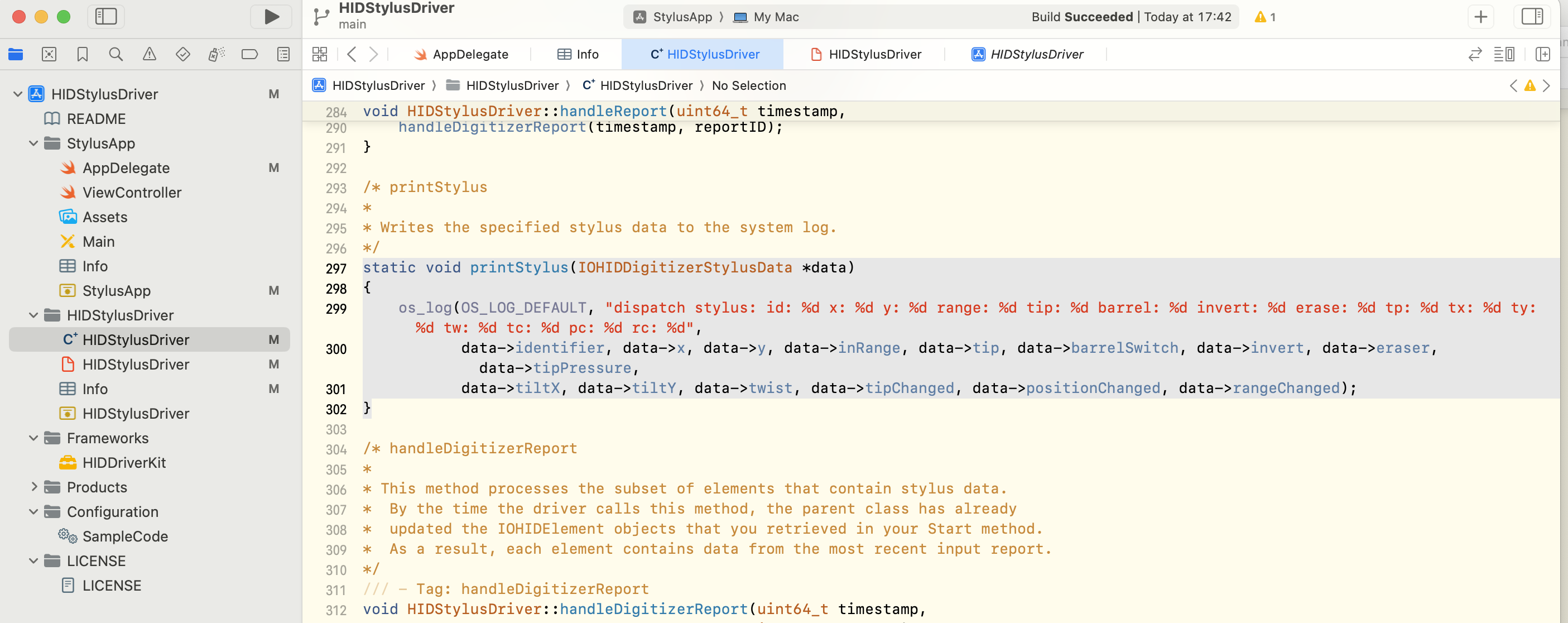Toggle the navigator sidebar visibility
The height and width of the screenshot is (623, 1568).
[106, 17]
